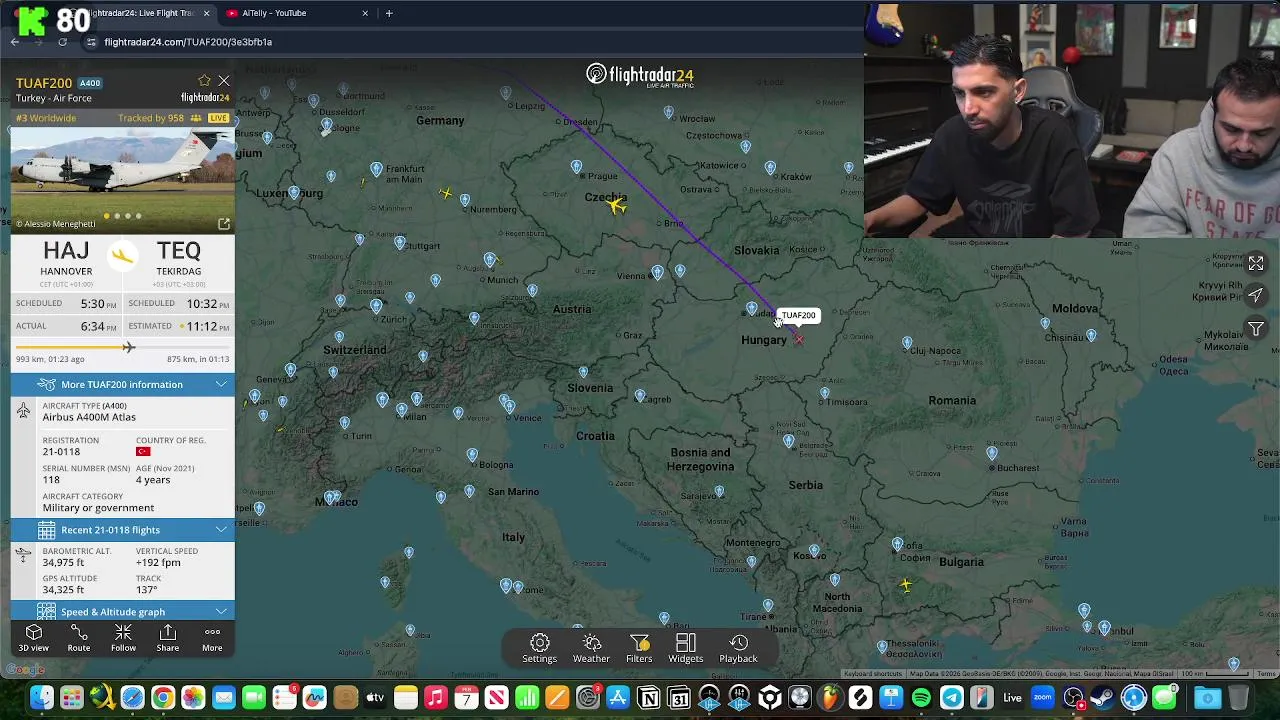
Task: Click the HAJ Hannover origin airport
Action: [x=66, y=259]
